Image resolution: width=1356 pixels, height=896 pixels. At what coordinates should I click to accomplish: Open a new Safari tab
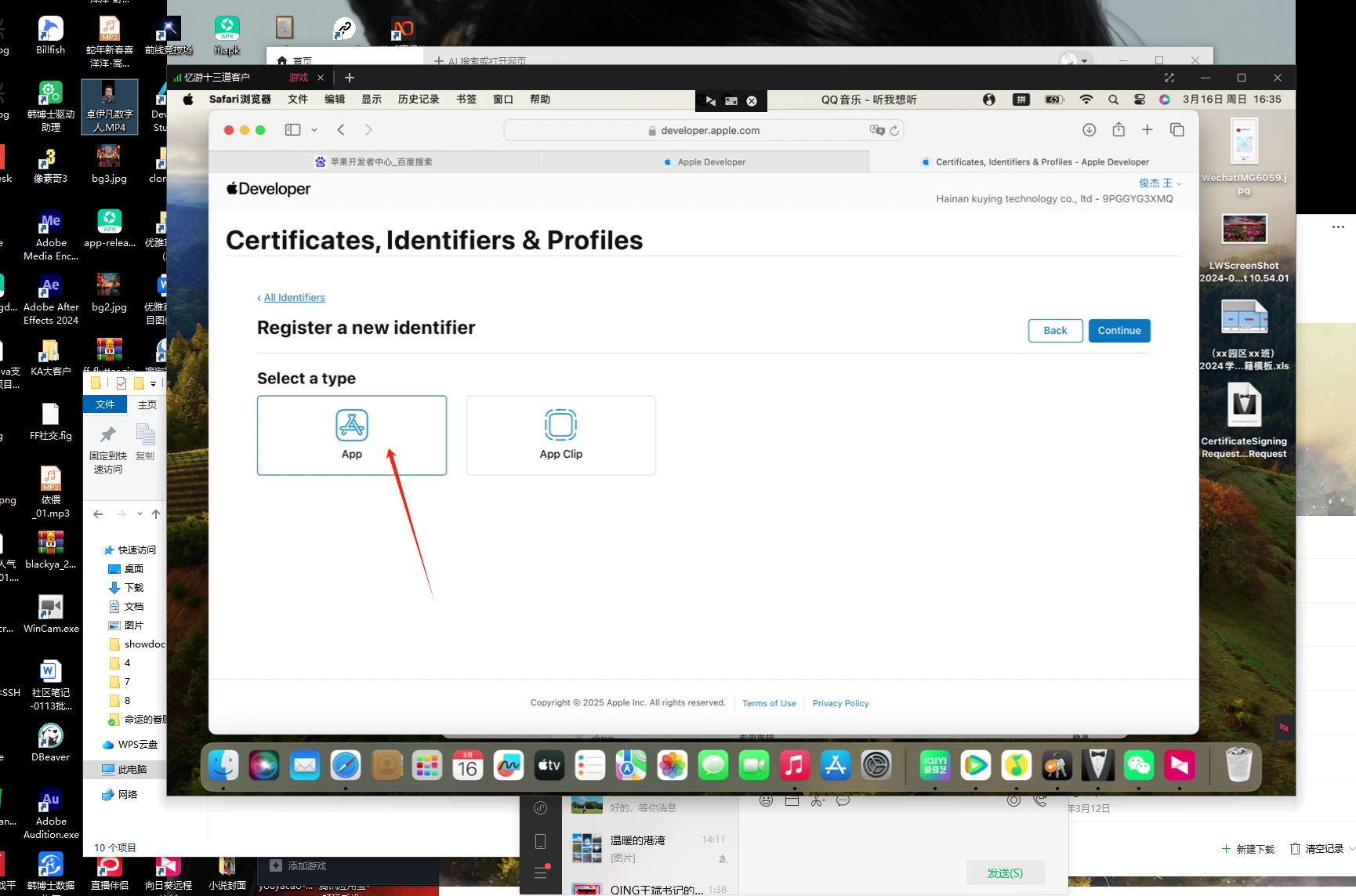click(x=1148, y=130)
